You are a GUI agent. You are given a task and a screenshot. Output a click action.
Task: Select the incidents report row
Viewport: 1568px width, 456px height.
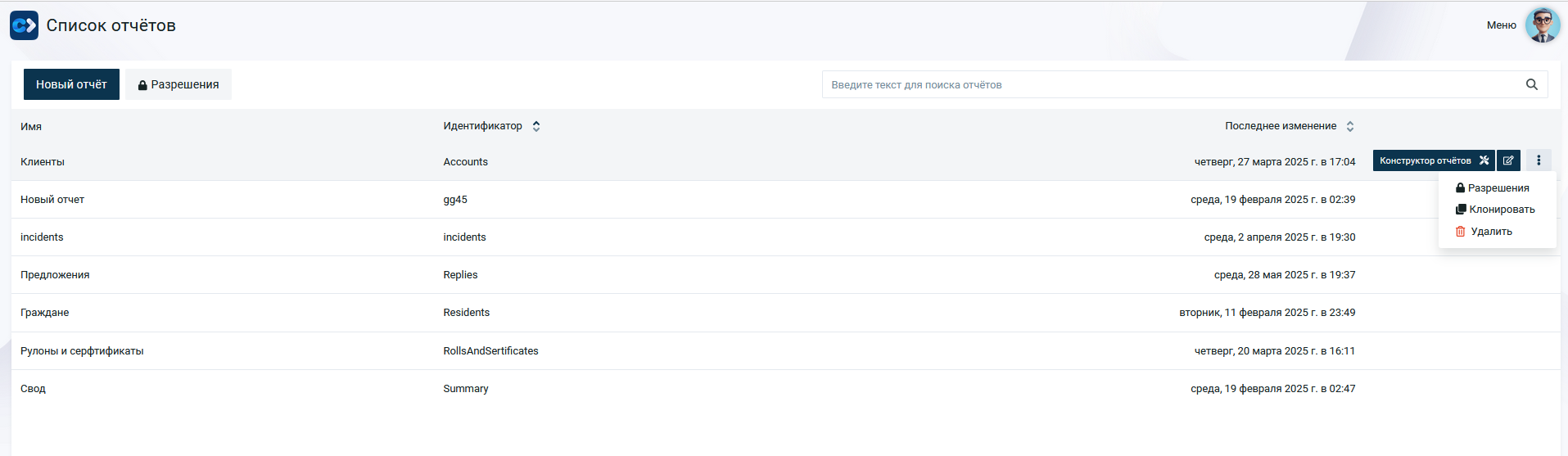tap(785, 237)
